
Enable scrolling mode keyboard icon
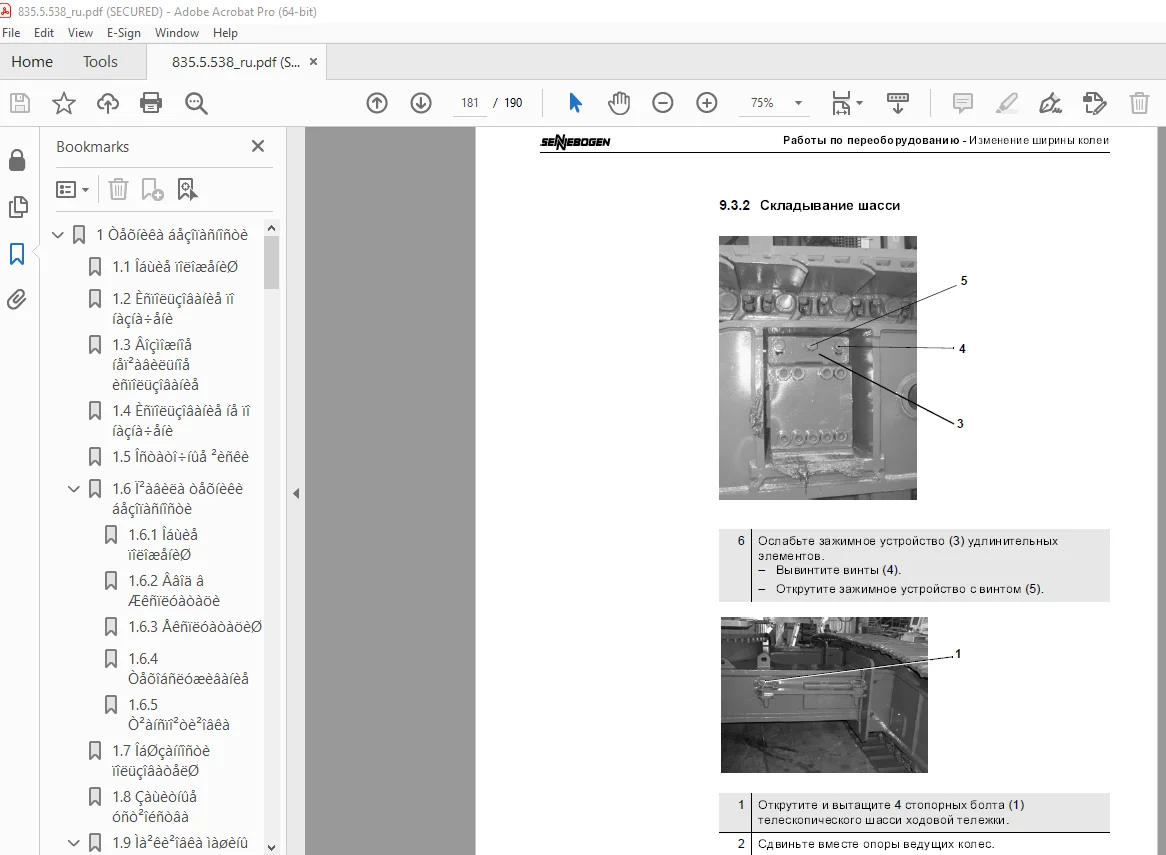898,103
